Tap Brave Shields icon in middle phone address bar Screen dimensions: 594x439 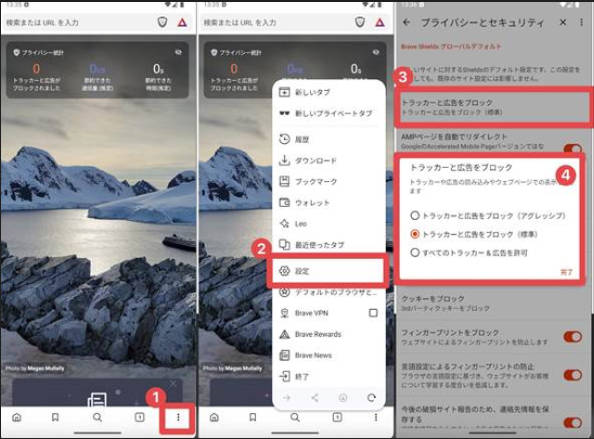[360, 22]
